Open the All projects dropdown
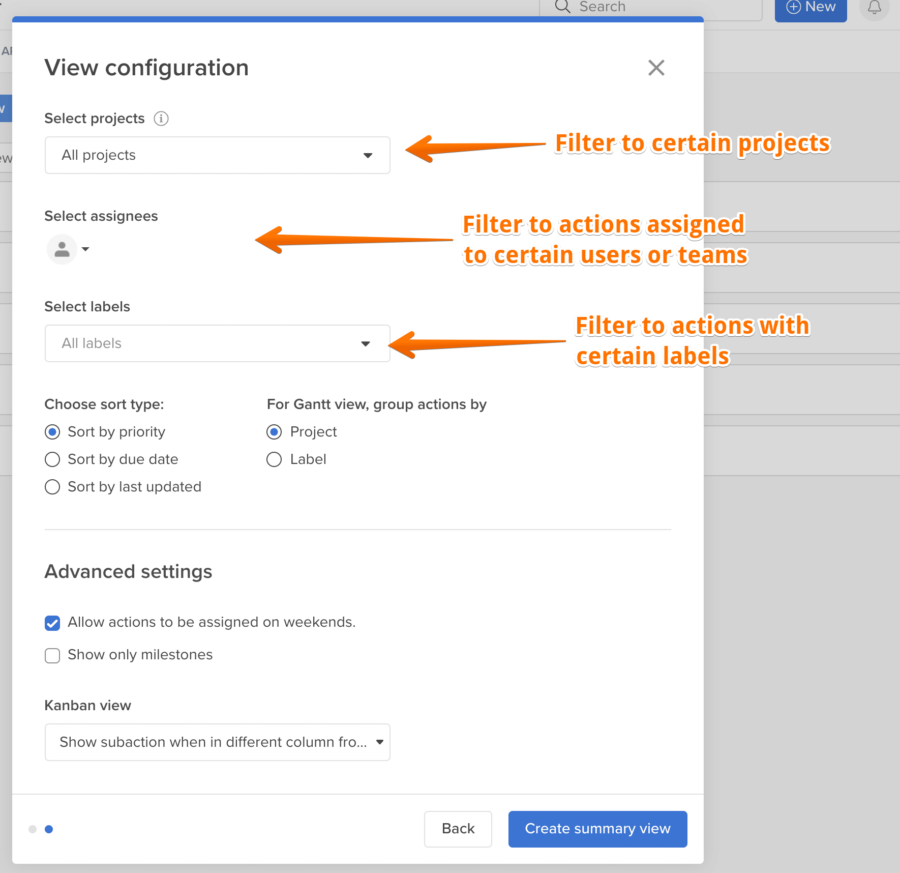900x873 pixels. [x=218, y=155]
